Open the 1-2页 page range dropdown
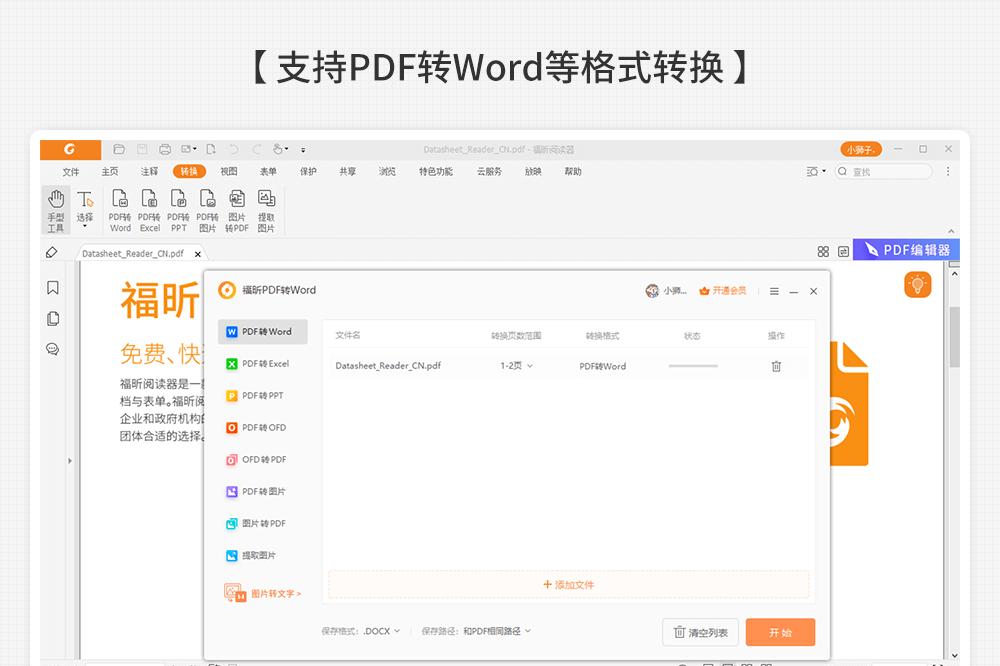The height and width of the screenshot is (666, 1000). (517, 366)
